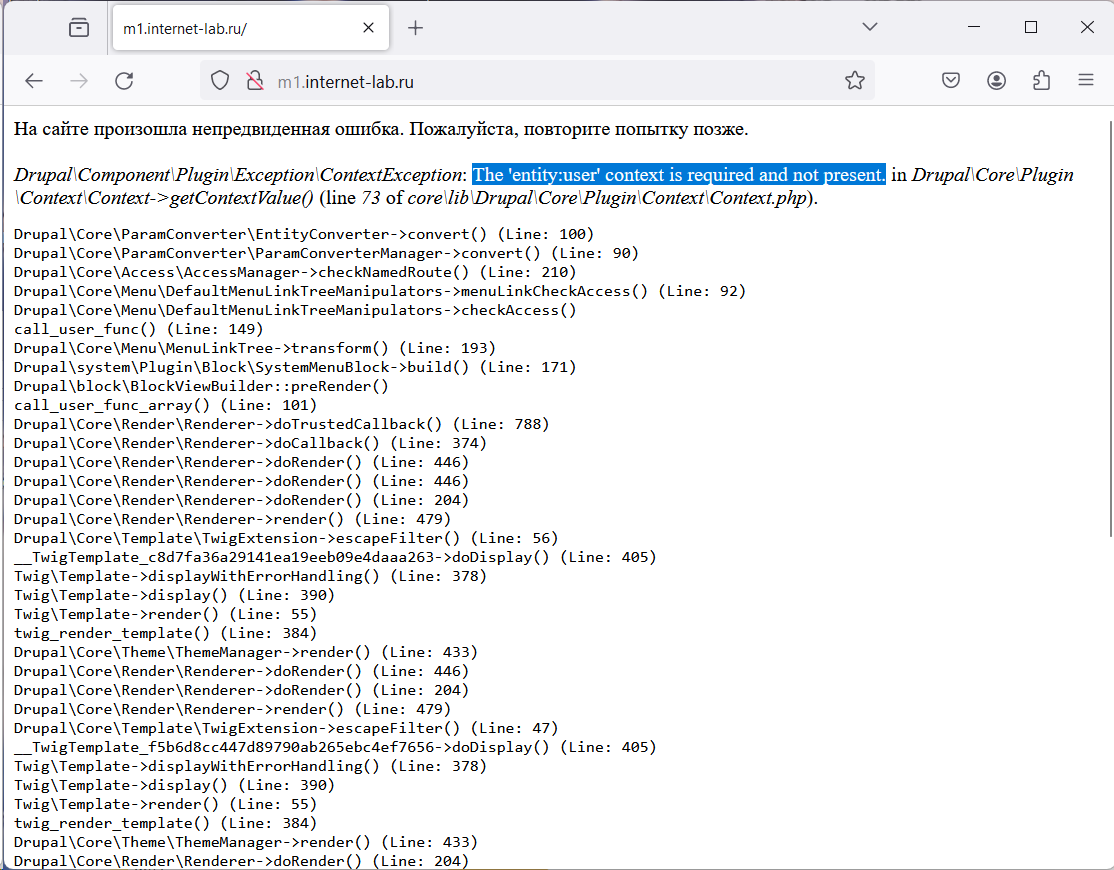Close the m1.internet-lab.ru tab
The width and height of the screenshot is (1114, 870).
click(368, 28)
